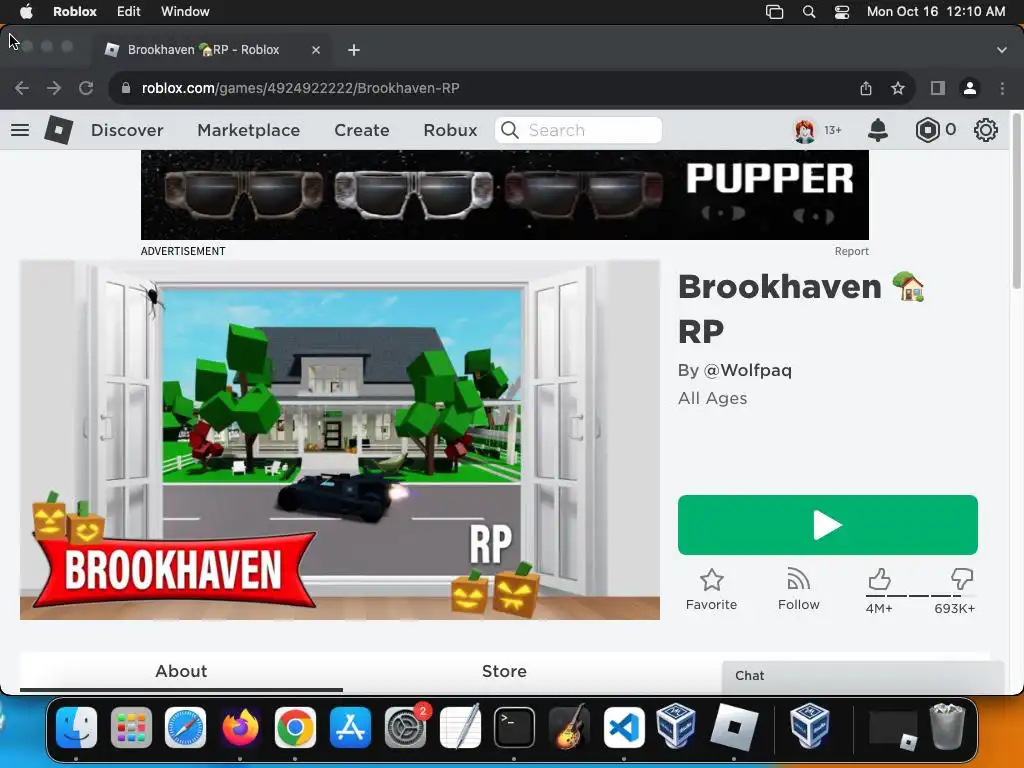Launch Visual Studio Code from the dock

point(624,727)
